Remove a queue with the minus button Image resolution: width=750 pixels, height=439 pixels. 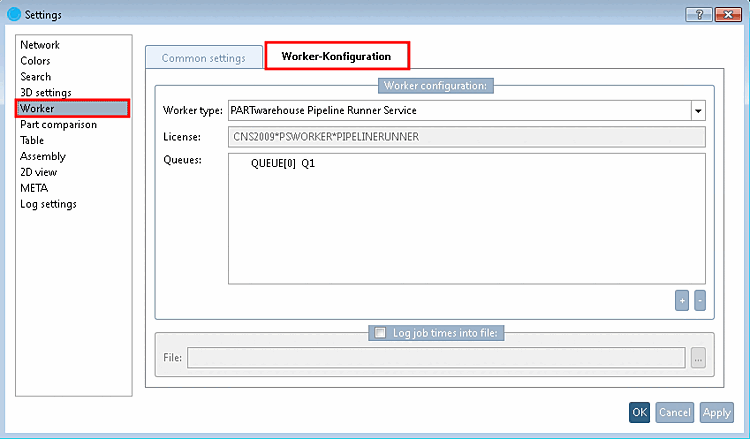tap(700, 301)
